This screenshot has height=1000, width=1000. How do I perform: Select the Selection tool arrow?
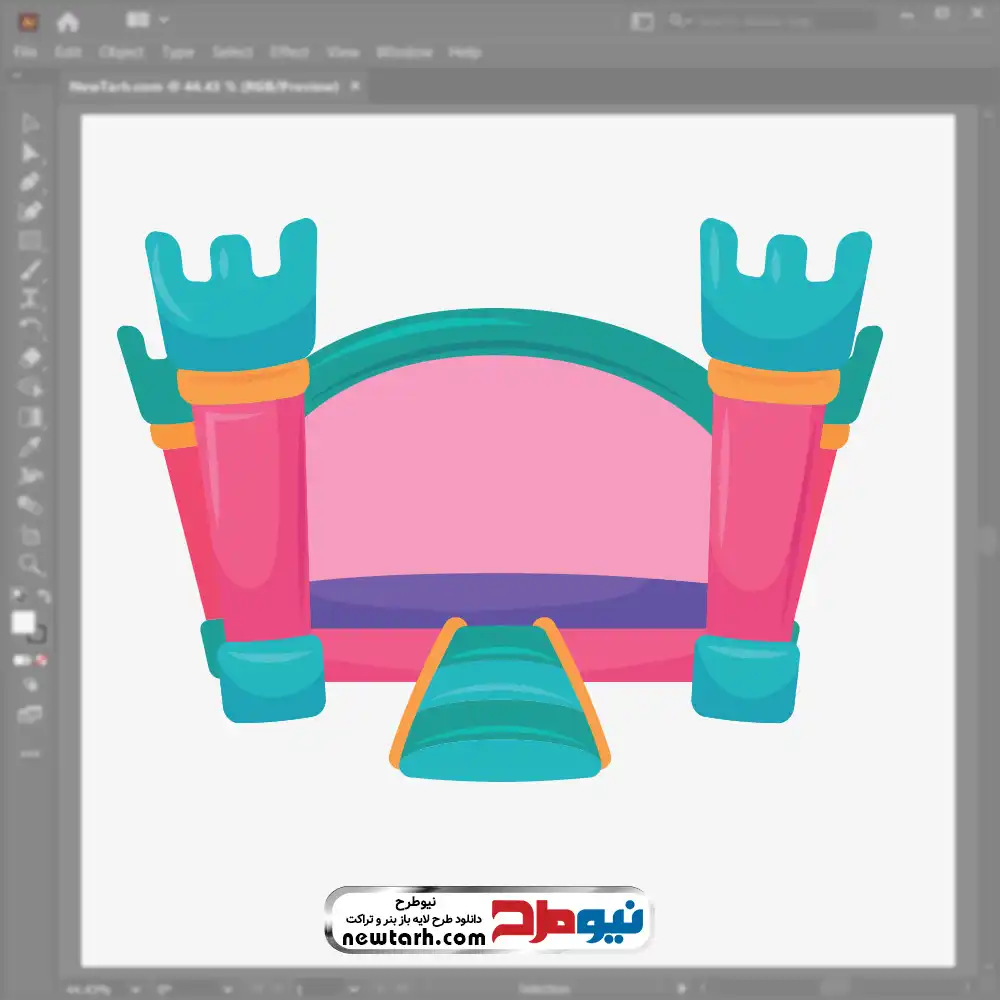[x=30, y=123]
